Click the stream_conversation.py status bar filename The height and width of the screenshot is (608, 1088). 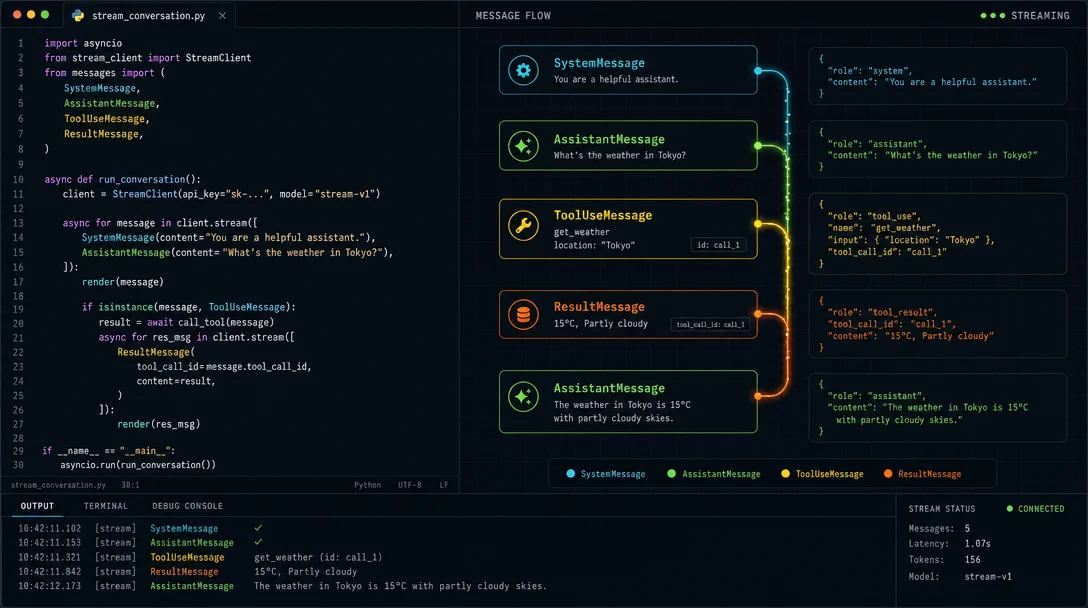[x=58, y=485]
